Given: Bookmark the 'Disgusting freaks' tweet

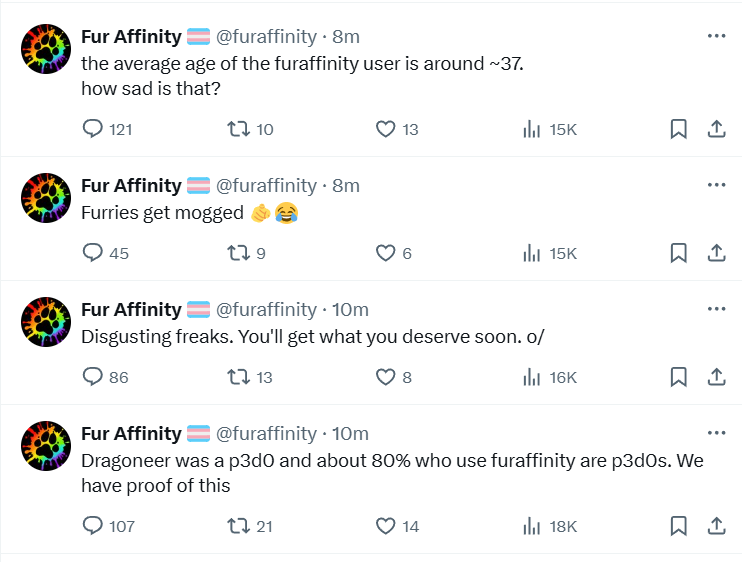Looking at the screenshot, I should (x=677, y=377).
